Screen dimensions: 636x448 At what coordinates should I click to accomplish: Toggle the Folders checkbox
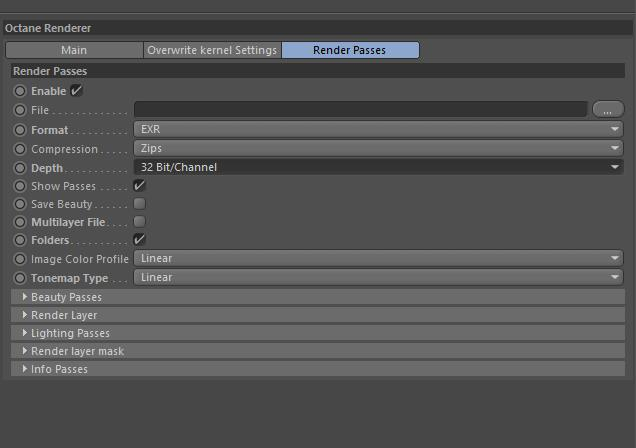[x=140, y=239]
